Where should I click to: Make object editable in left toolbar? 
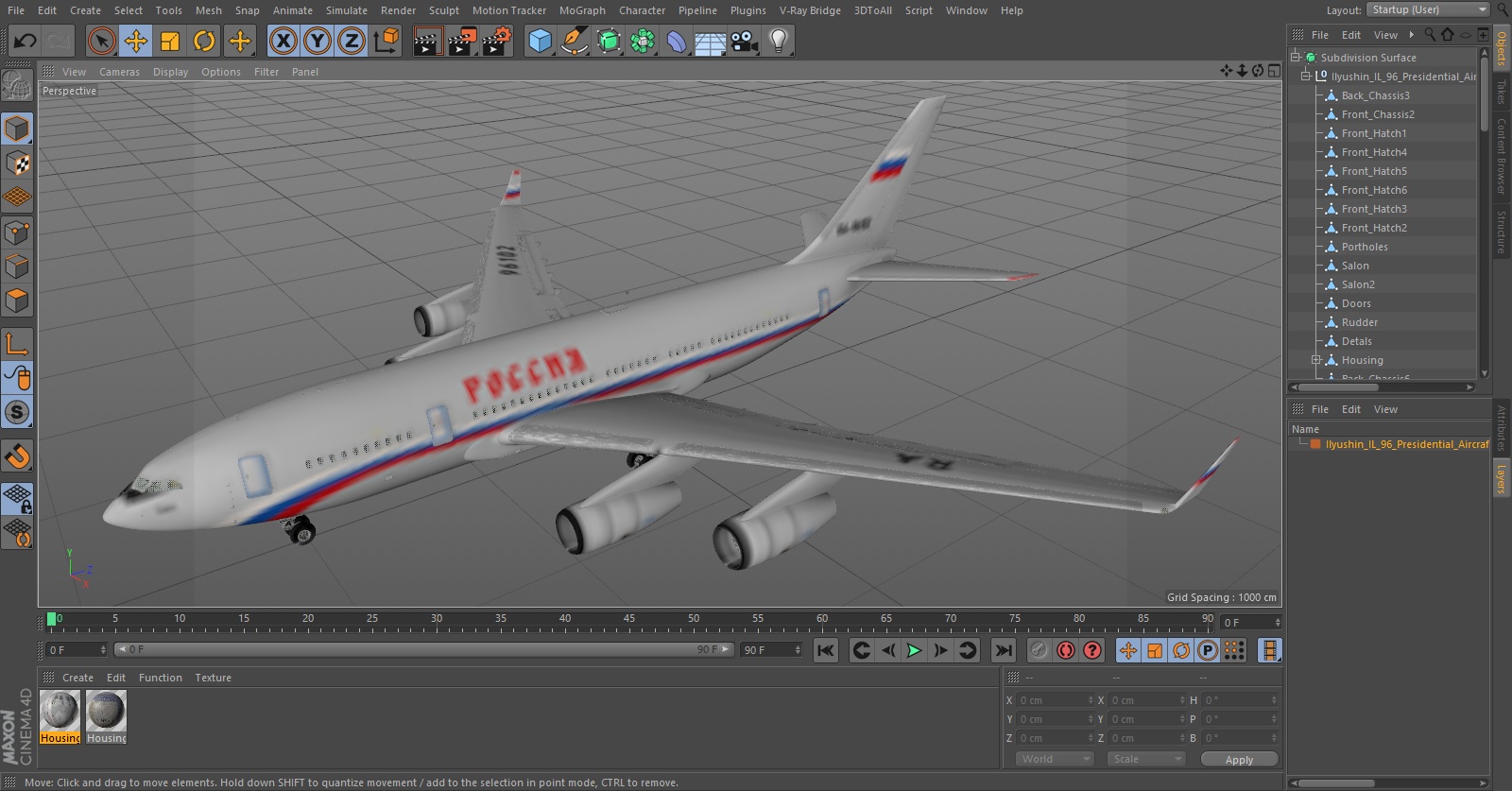click(17, 86)
